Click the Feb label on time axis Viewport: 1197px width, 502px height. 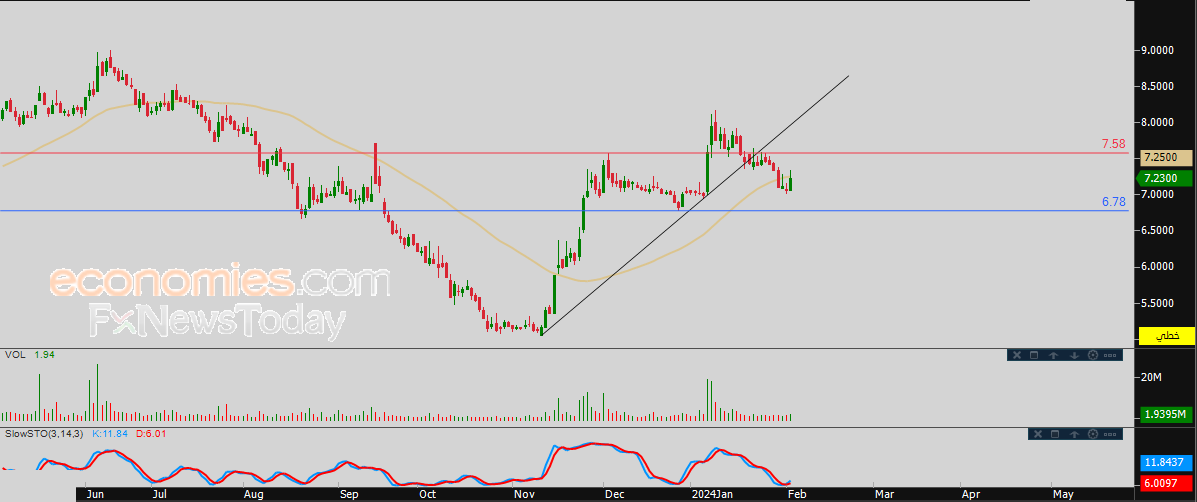click(795, 494)
